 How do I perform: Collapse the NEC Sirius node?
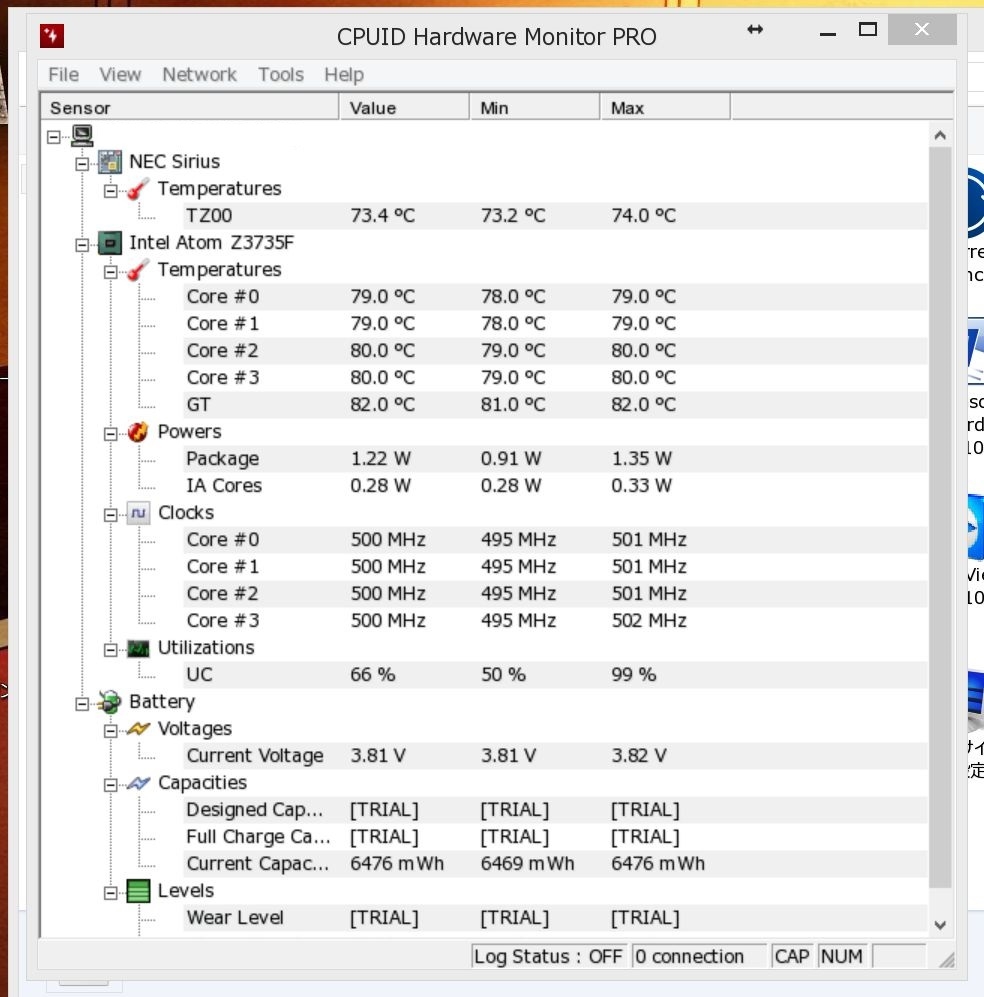82,164
